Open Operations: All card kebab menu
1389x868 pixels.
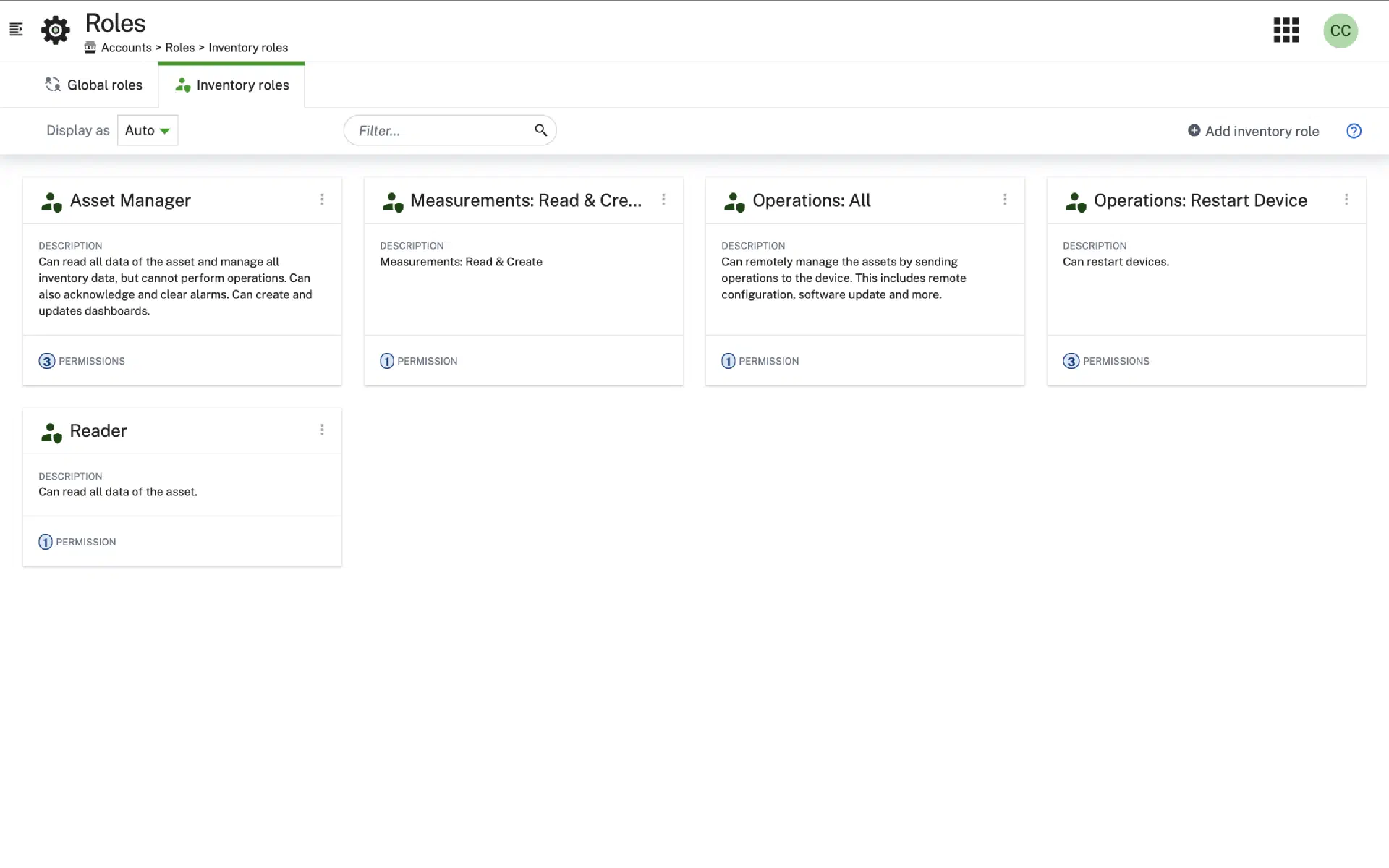pyautogui.click(x=1005, y=200)
